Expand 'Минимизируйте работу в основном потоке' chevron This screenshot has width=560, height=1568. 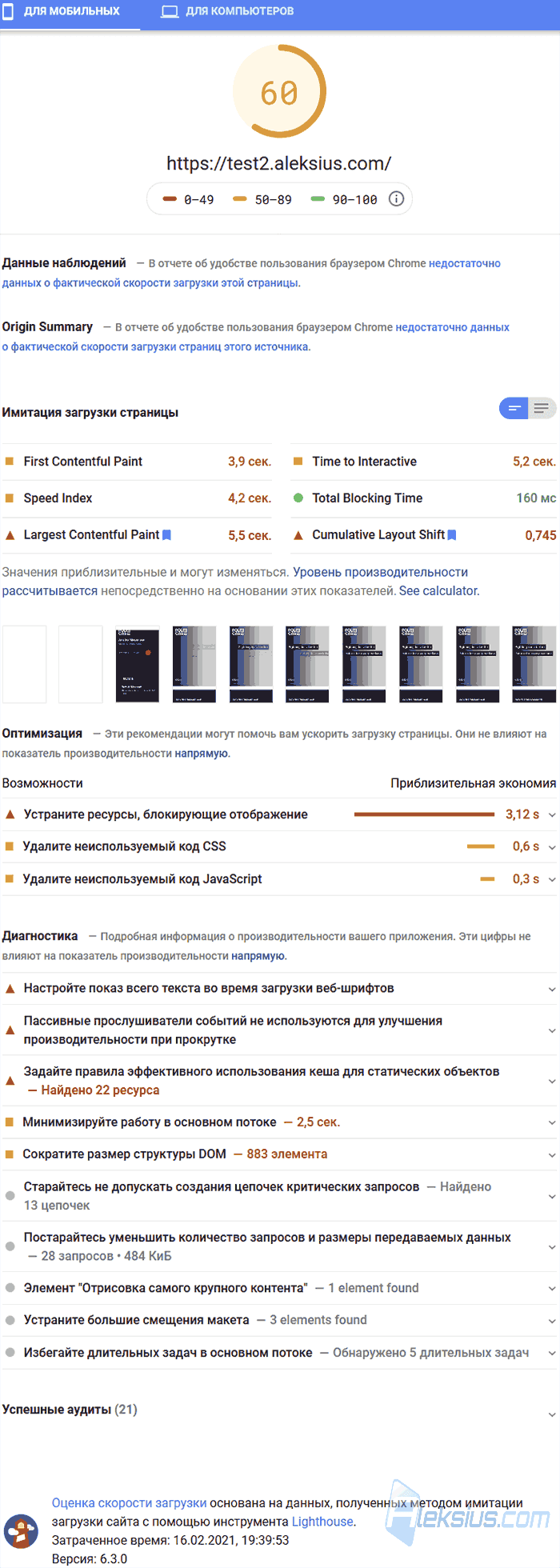pyautogui.click(x=551, y=1123)
